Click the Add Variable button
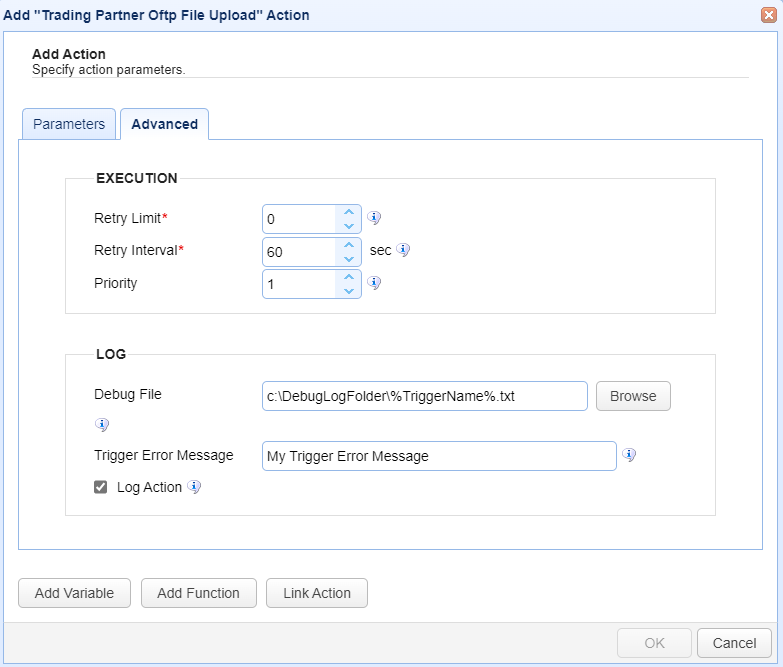Viewport: 783px width, 667px height. 74,593
